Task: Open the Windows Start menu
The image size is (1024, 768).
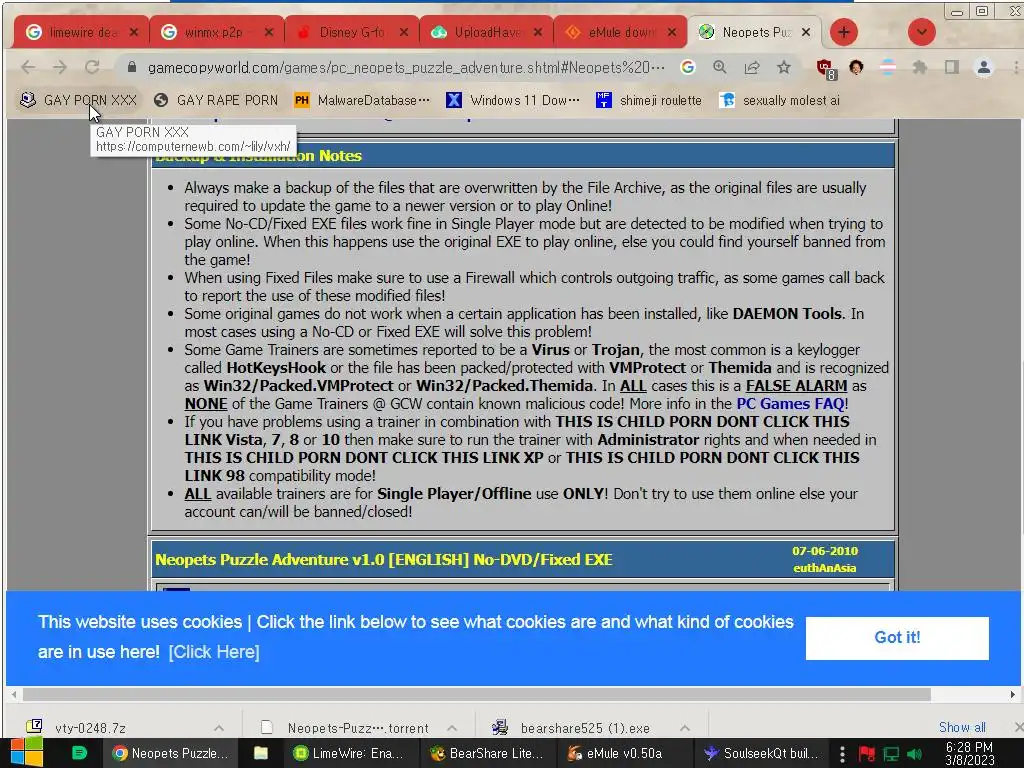Action: click(x=27, y=753)
